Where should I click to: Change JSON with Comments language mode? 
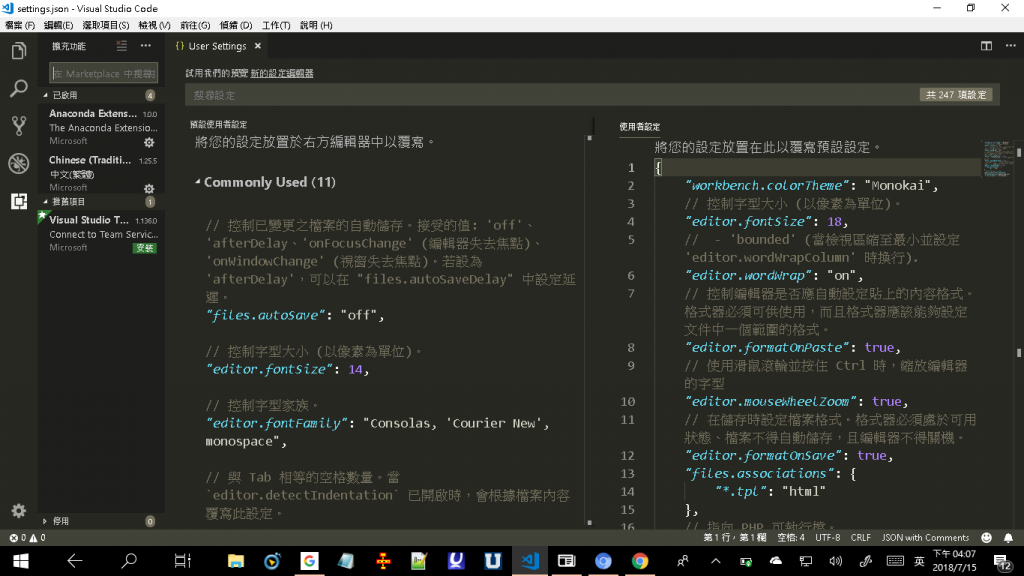[925, 537]
